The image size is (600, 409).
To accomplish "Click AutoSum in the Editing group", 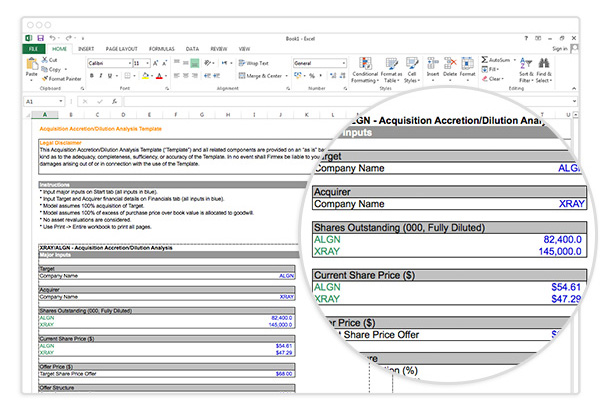I will pyautogui.click(x=496, y=60).
